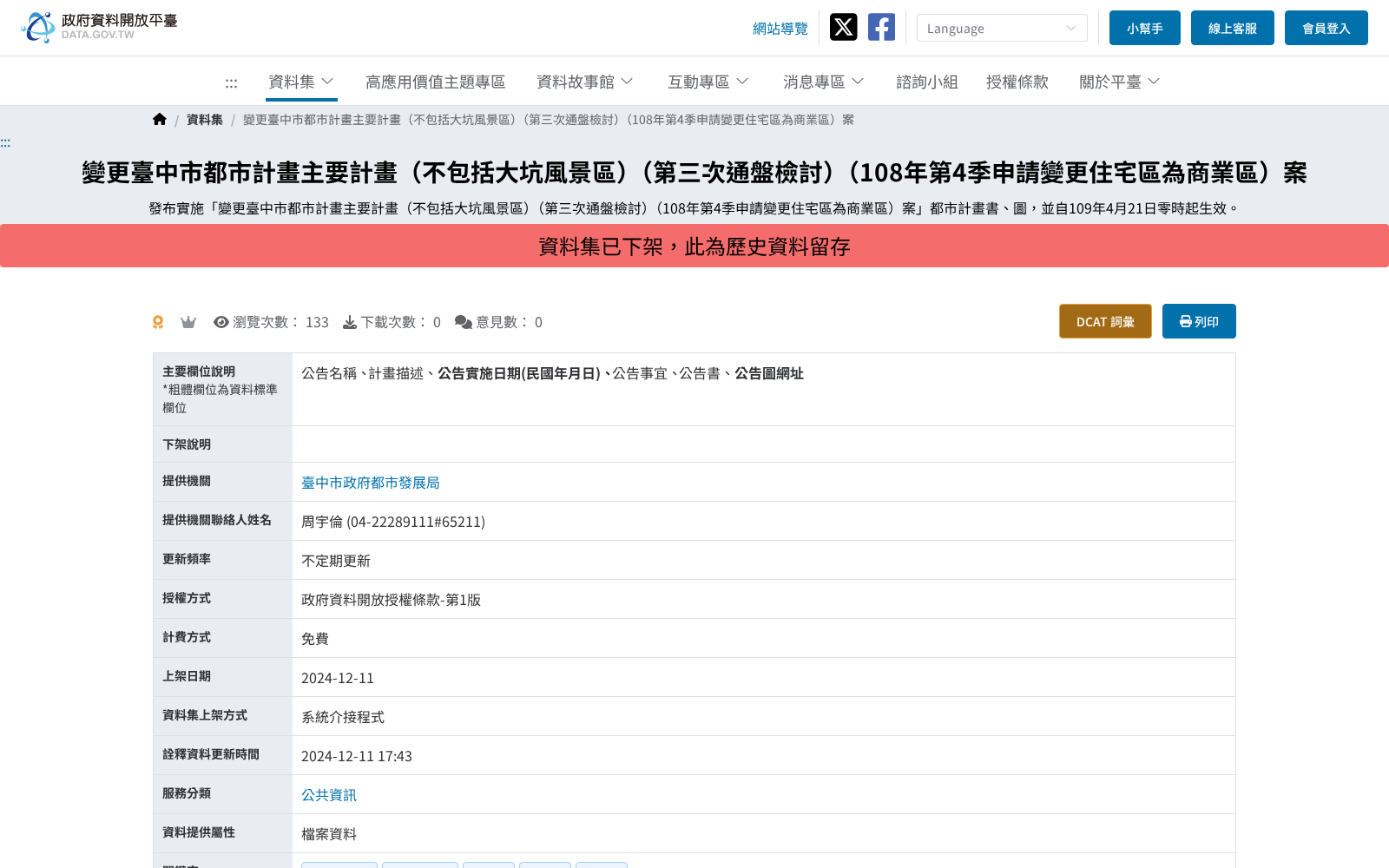Go to home via breadcrumb house icon
Viewport: 1389px width, 868px height.
tap(160, 119)
